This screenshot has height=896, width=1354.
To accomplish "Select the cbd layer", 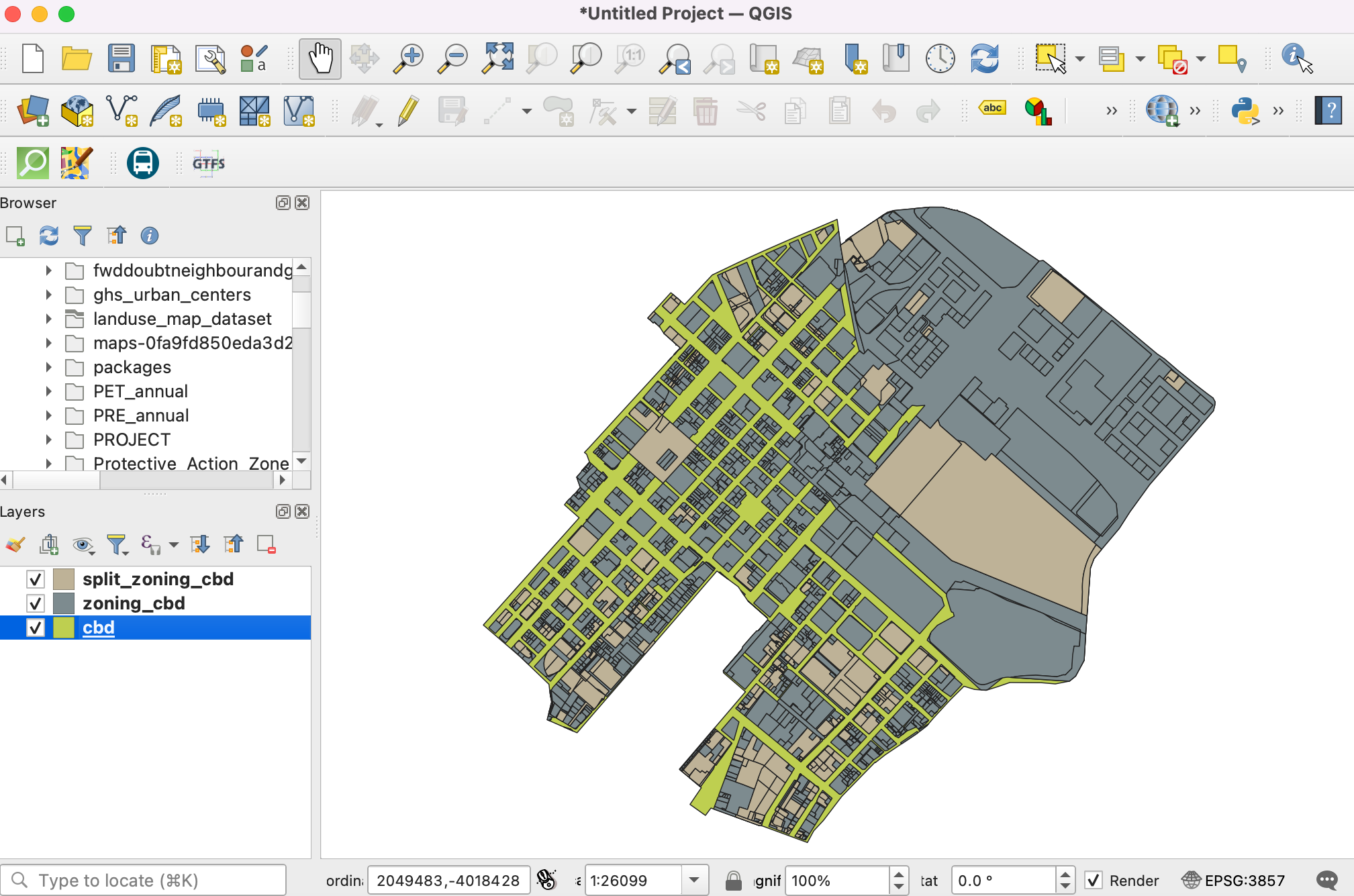I will pos(99,628).
